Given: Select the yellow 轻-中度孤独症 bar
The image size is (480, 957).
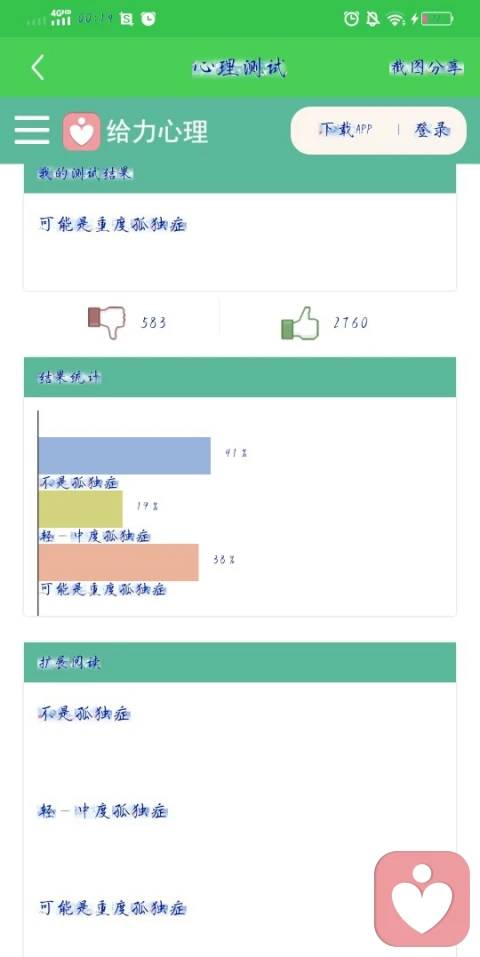Looking at the screenshot, I should pyautogui.click(x=81, y=508).
